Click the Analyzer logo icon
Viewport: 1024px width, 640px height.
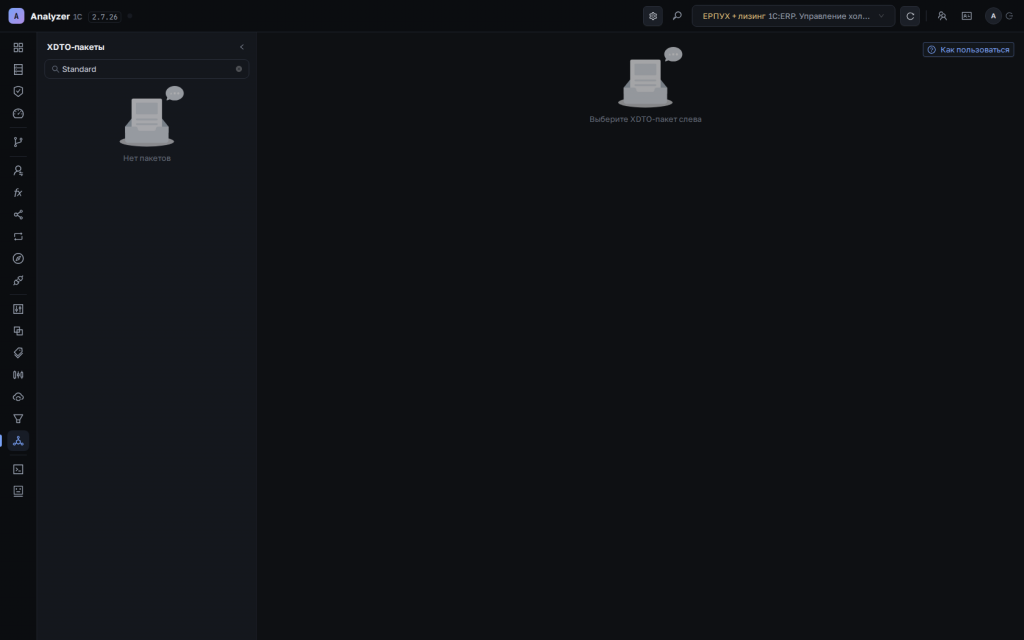[x=16, y=16]
